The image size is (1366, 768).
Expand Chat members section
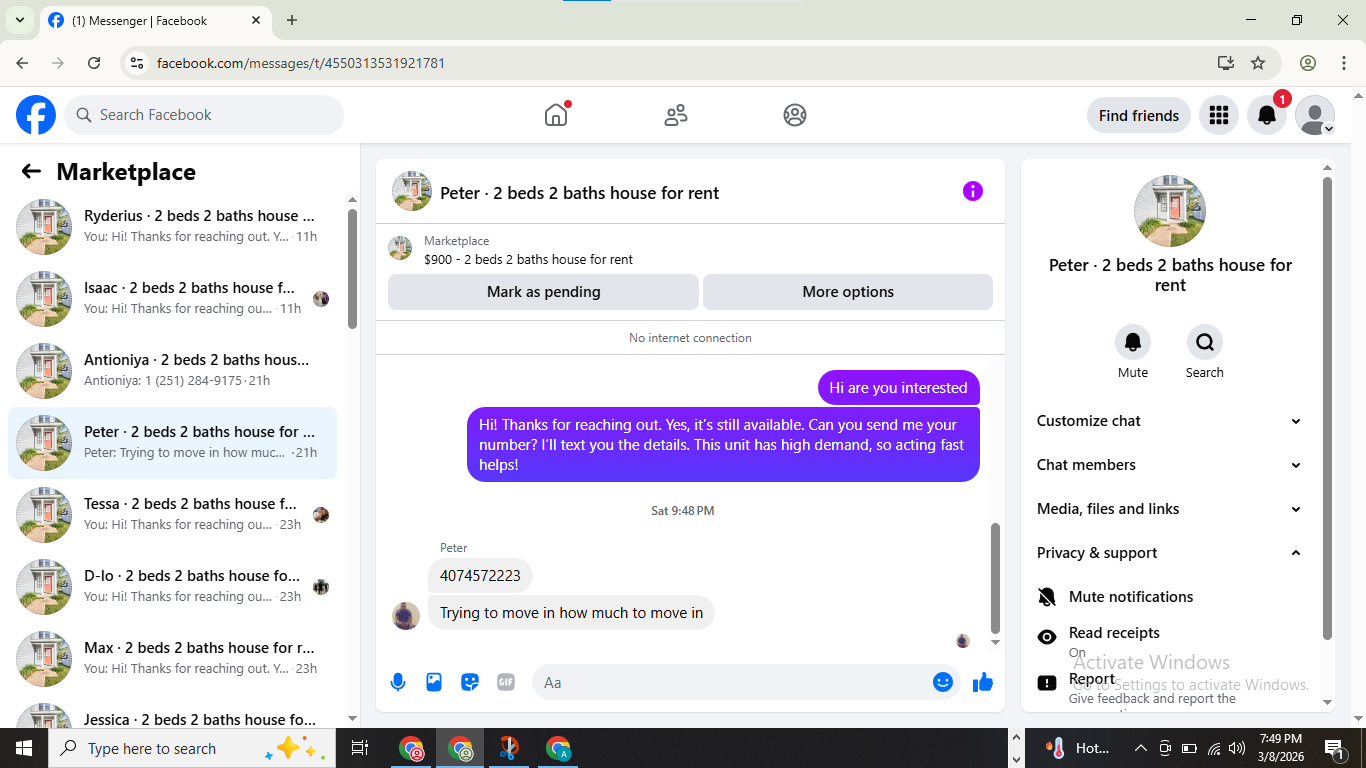(1169, 465)
